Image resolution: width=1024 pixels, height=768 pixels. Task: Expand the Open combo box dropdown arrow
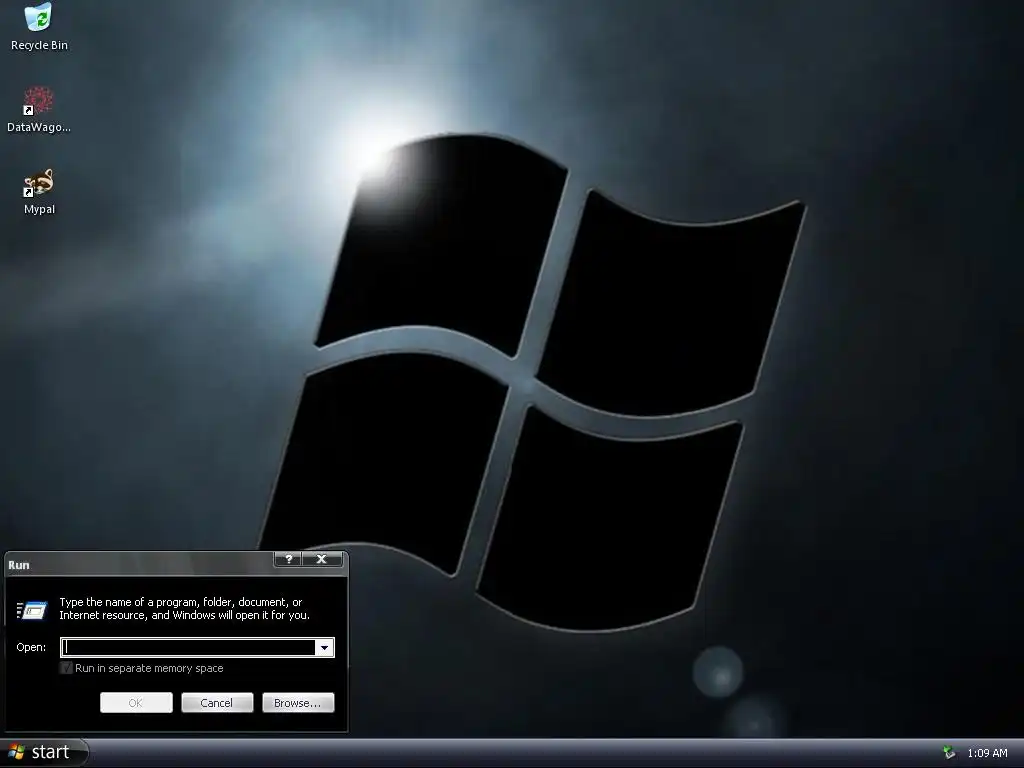[324, 647]
